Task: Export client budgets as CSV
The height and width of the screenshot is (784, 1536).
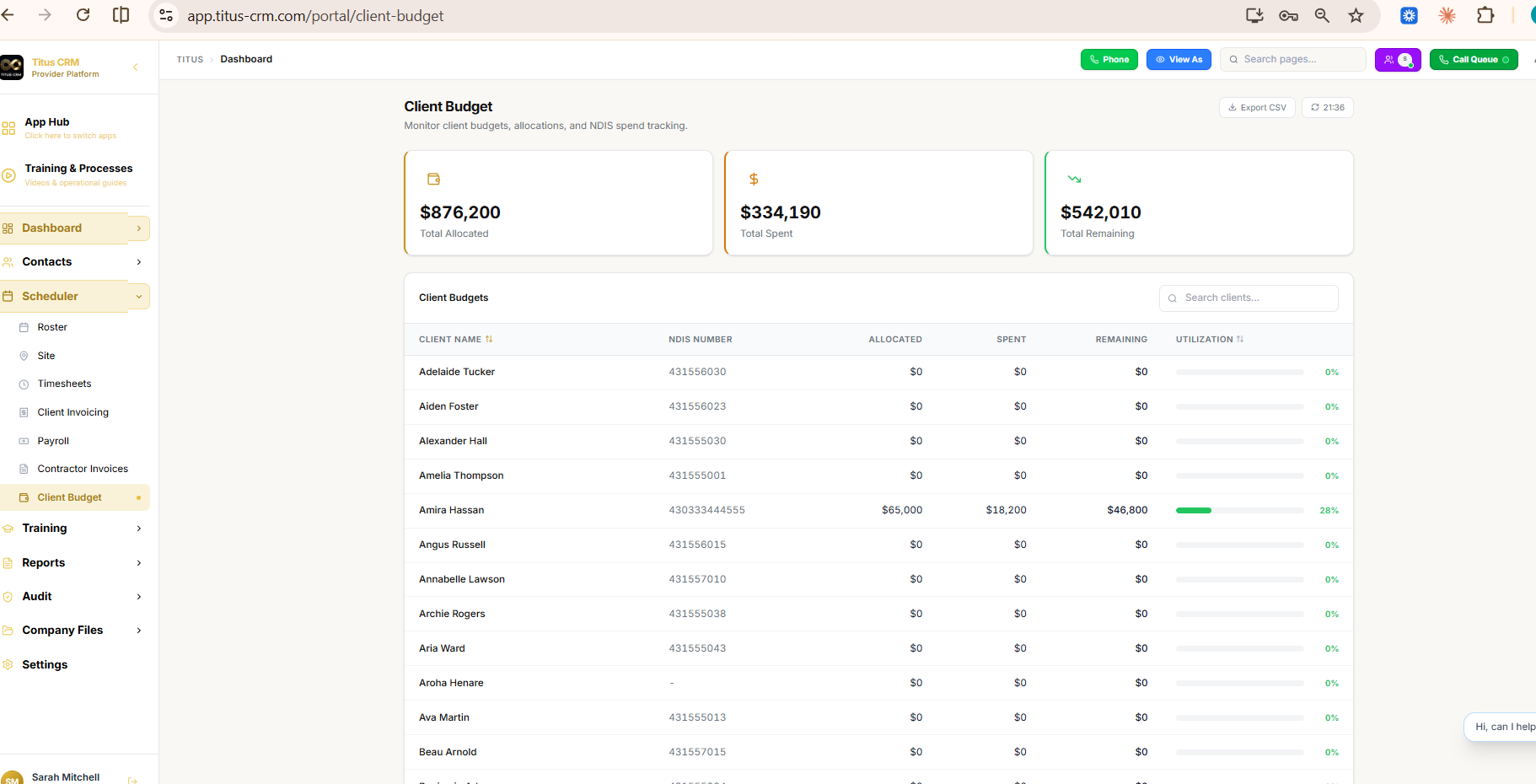Action: click(x=1257, y=108)
